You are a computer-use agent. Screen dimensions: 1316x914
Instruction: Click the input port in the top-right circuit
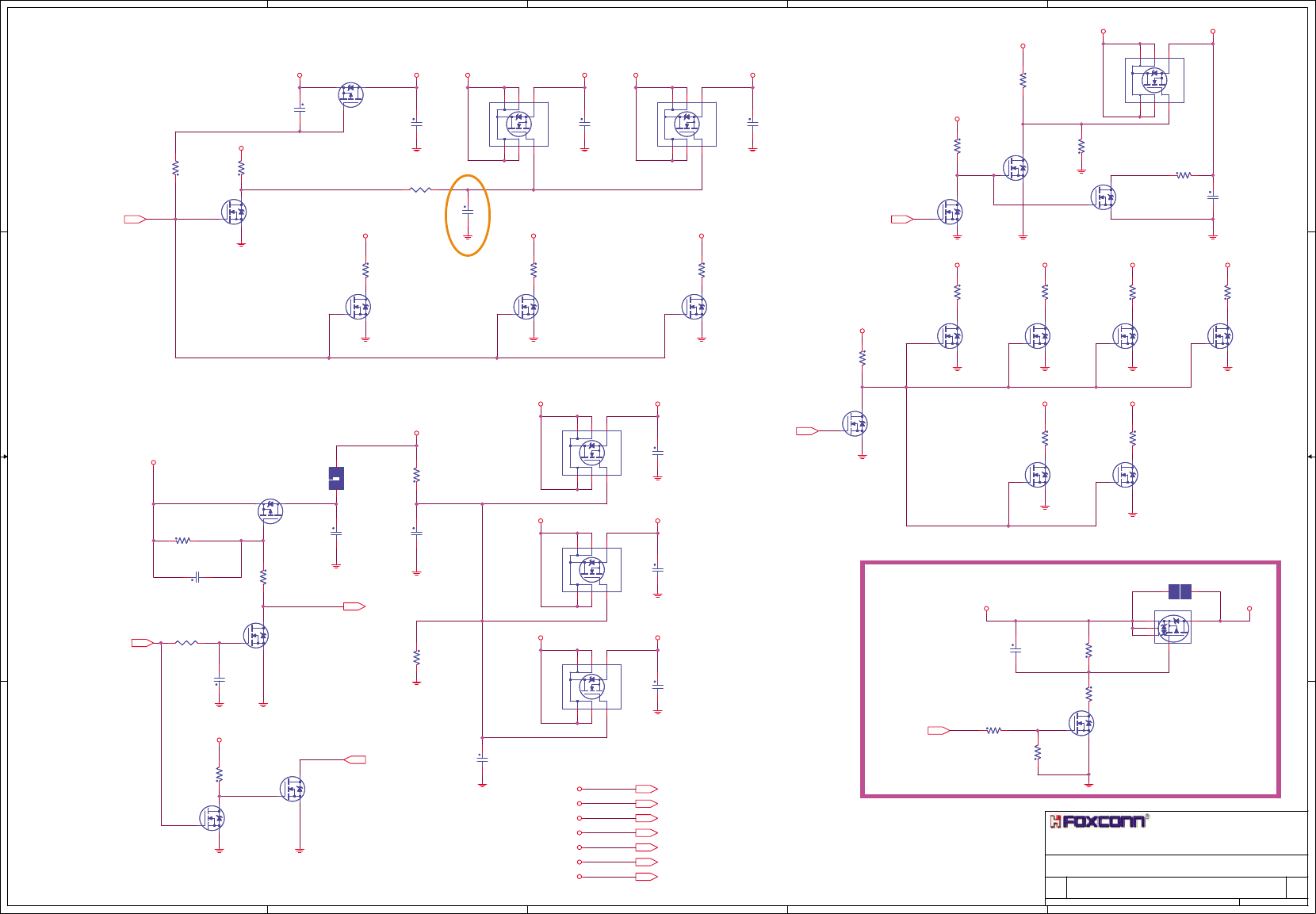point(902,219)
